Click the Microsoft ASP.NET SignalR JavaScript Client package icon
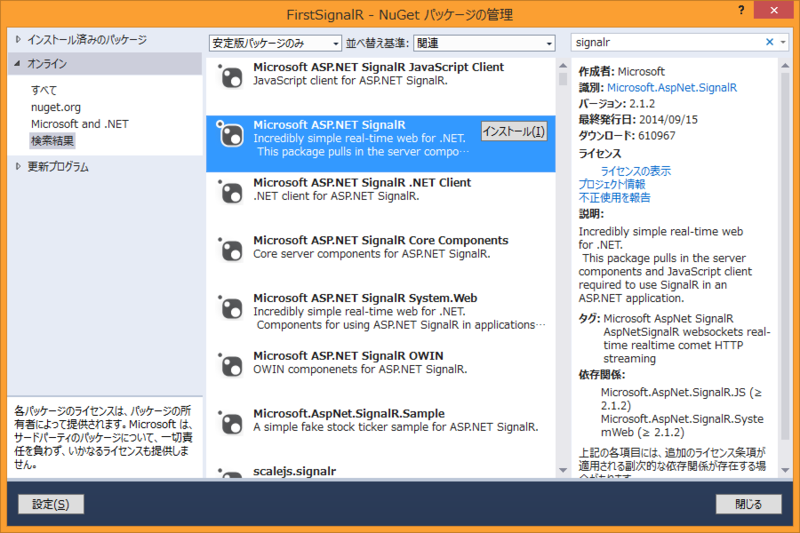Screen dimensions: 800x533 (x=231, y=77)
